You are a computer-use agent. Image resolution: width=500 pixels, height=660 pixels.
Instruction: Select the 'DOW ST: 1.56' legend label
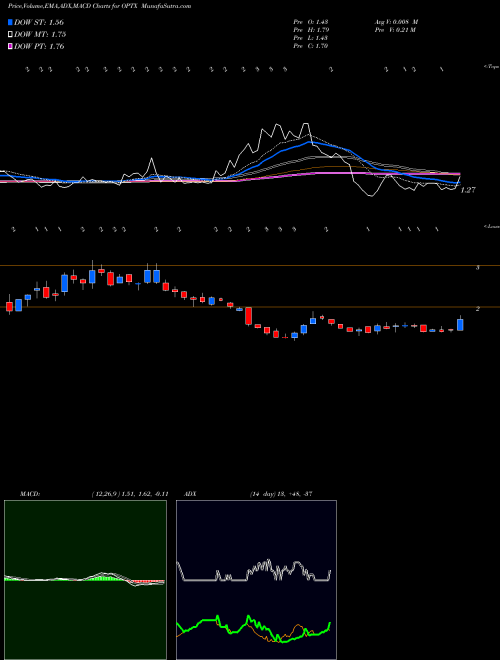click(x=39, y=22)
